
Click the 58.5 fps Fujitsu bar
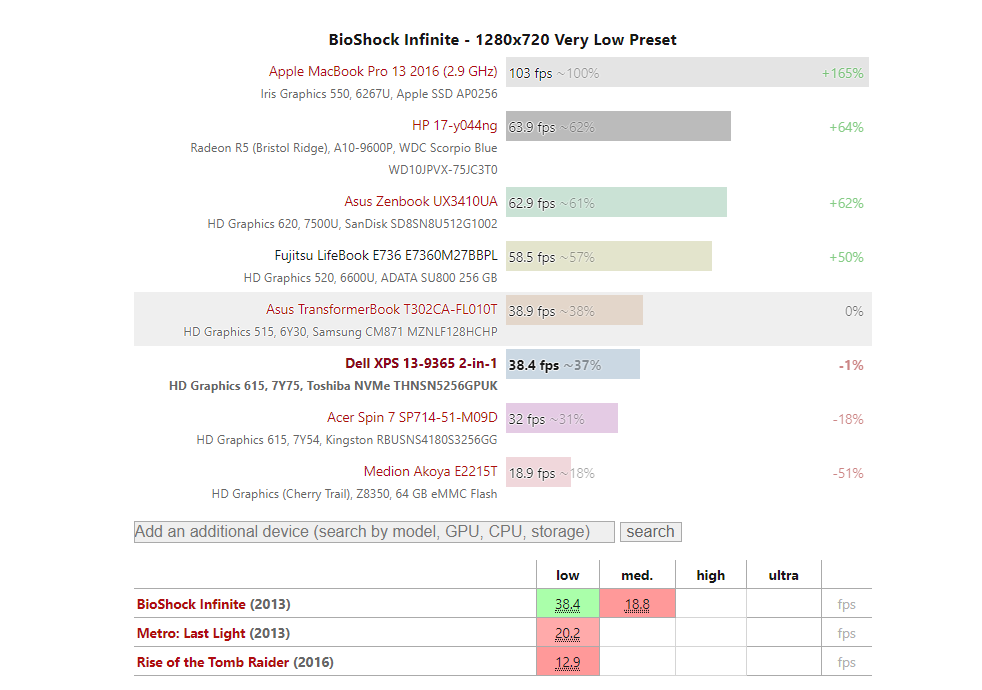point(609,256)
